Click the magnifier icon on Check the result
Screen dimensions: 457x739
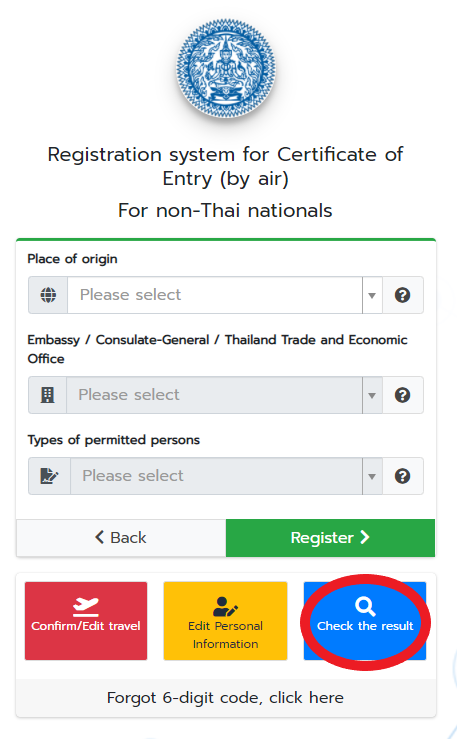pyautogui.click(x=365, y=607)
